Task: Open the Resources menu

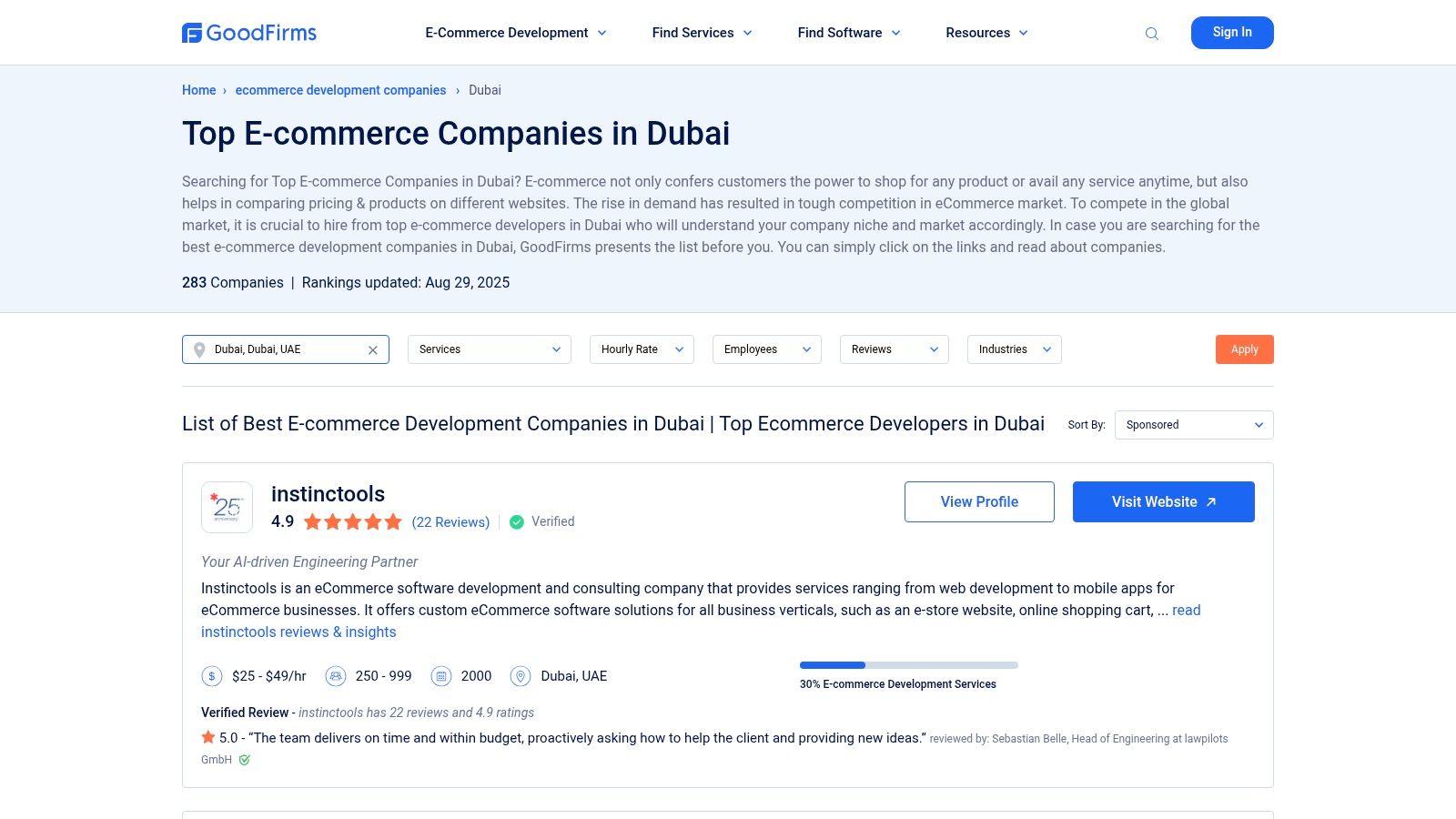Action: [986, 32]
